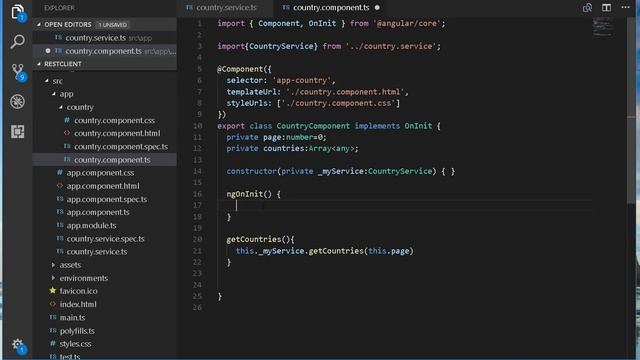The width and height of the screenshot is (640, 360).
Task: Open the More Actions ellipsis menu
Action: point(625,7)
